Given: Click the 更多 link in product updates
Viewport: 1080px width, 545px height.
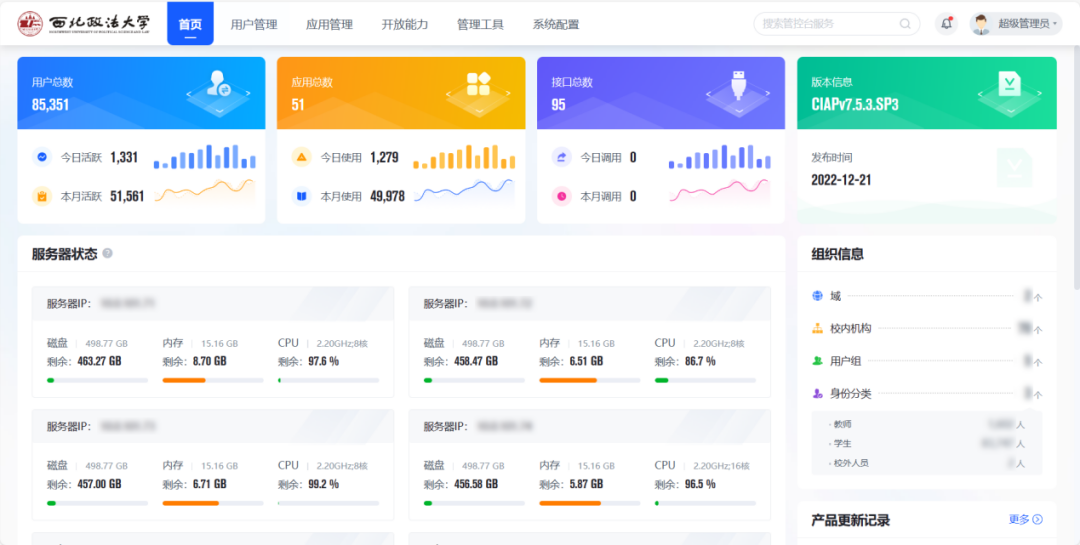Looking at the screenshot, I should click(x=1025, y=520).
